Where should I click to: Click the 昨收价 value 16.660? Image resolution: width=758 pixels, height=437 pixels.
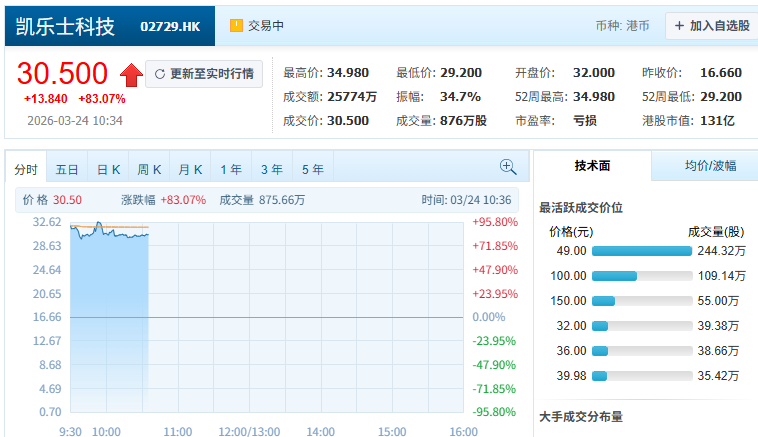[721, 73]
